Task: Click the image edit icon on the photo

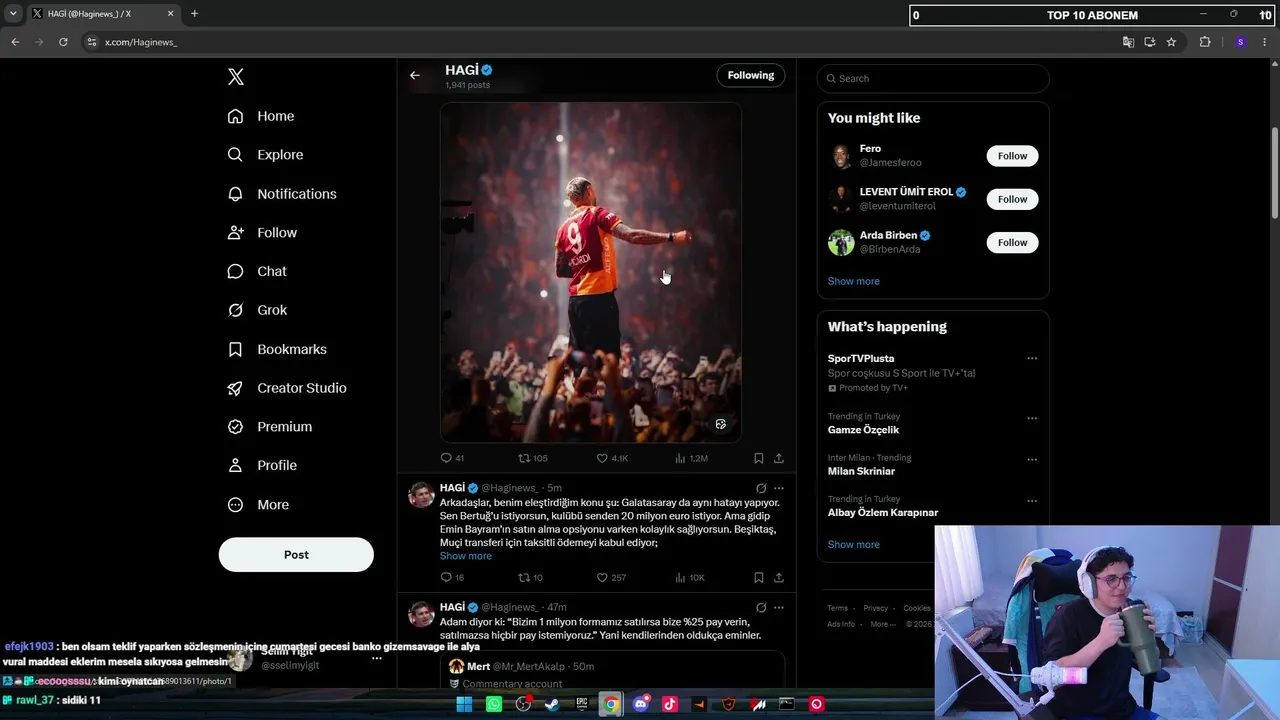Action: point(720,424)
